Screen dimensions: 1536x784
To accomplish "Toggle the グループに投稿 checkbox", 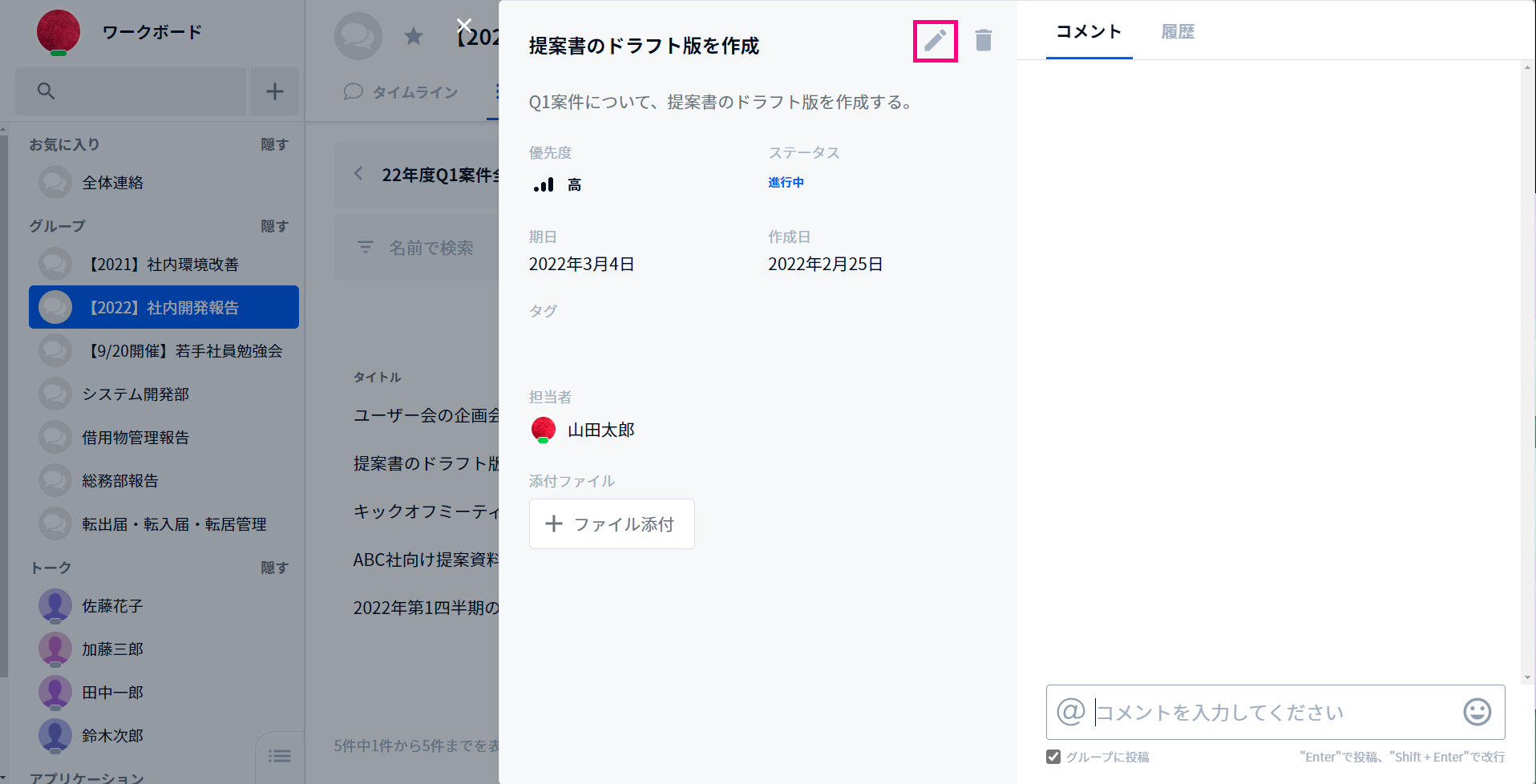I will pos(1053,757).
